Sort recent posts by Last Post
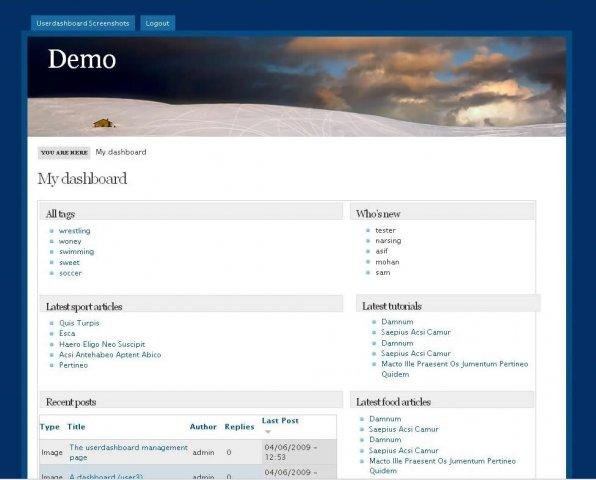 (x=280, y=421)
